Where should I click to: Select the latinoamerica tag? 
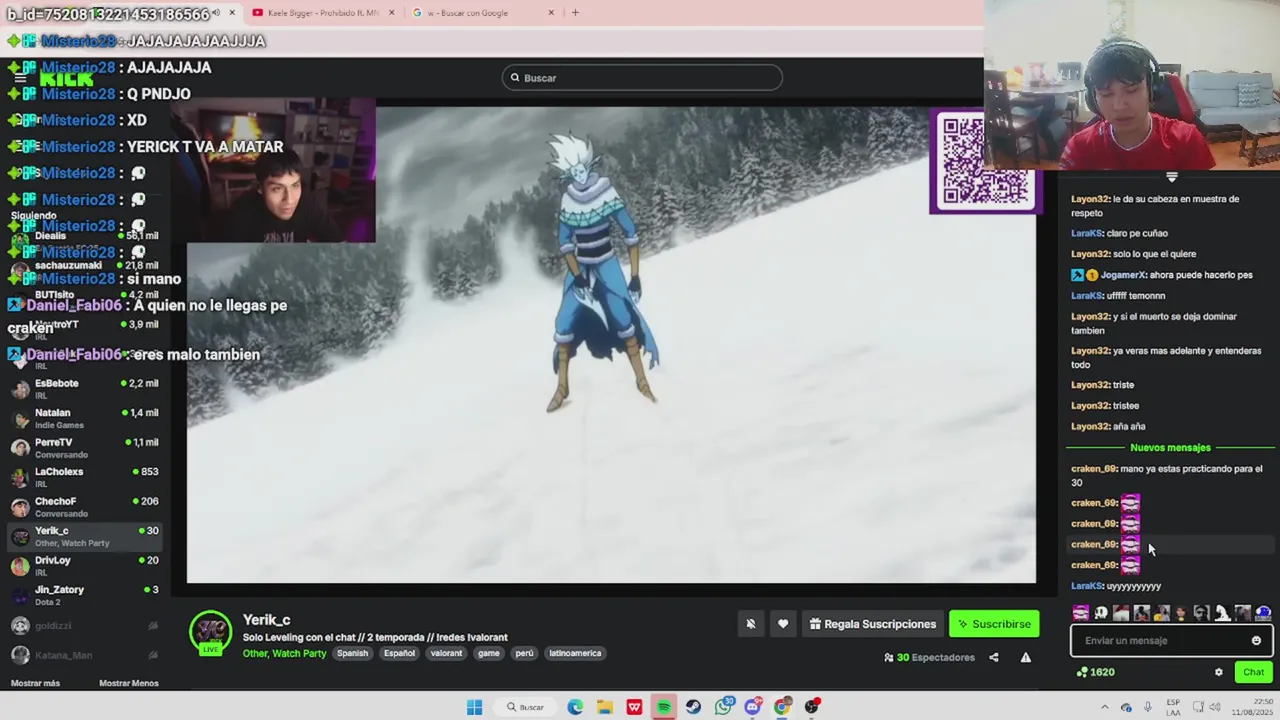click(575, 653)
